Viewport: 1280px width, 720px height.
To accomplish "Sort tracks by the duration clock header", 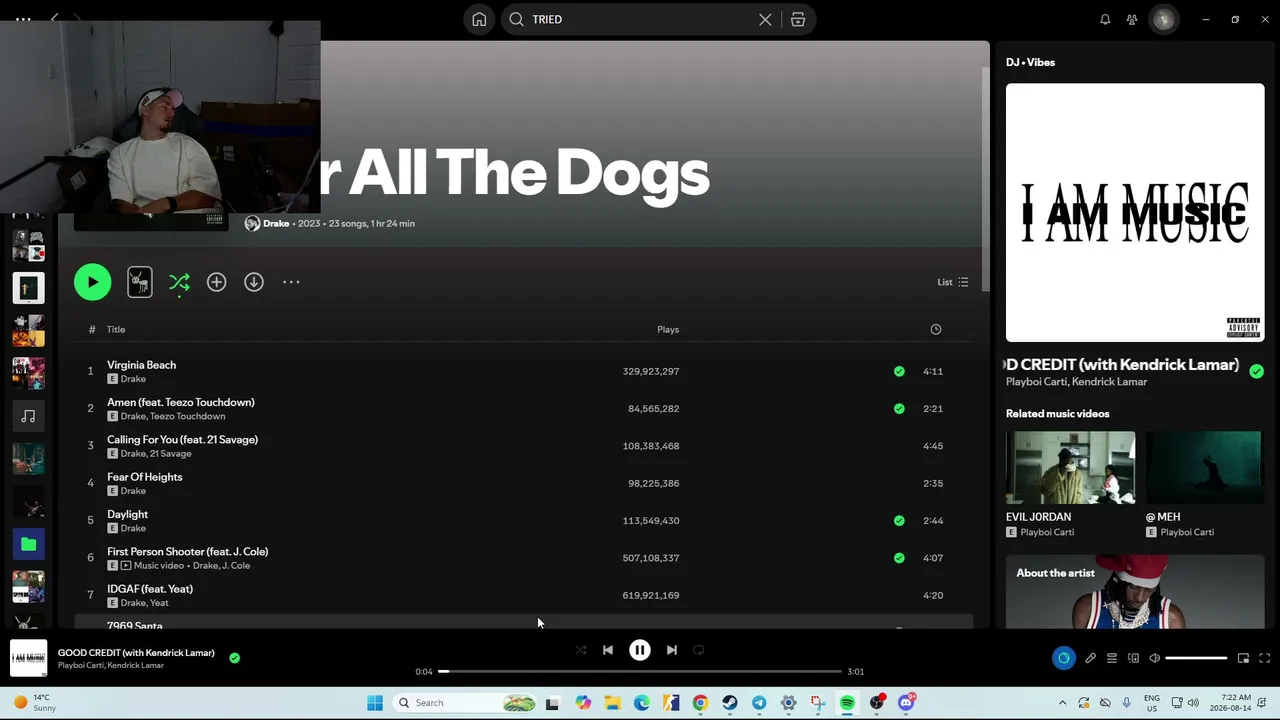I will click(x=935, y=329).
